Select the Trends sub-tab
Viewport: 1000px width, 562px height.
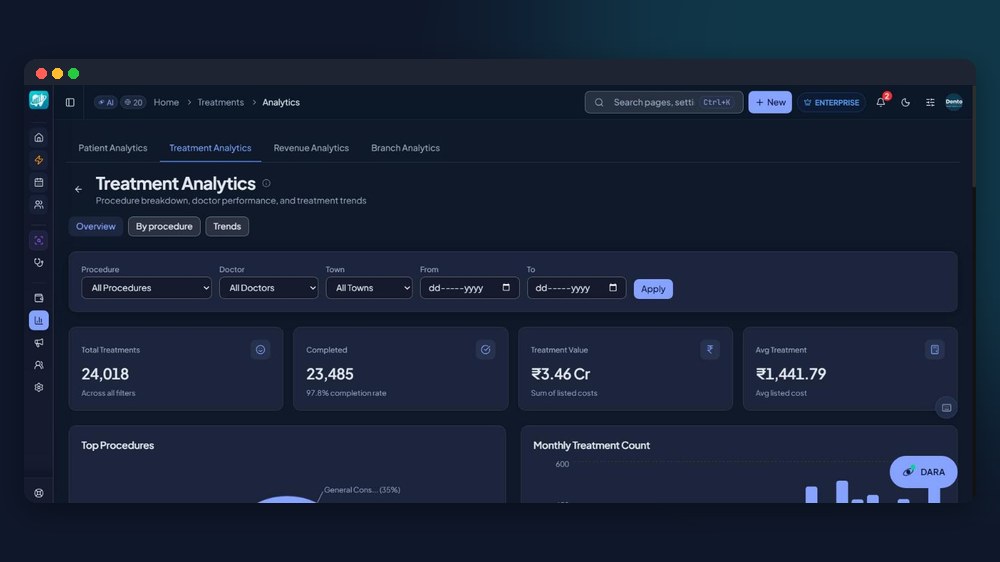point(227,226)
